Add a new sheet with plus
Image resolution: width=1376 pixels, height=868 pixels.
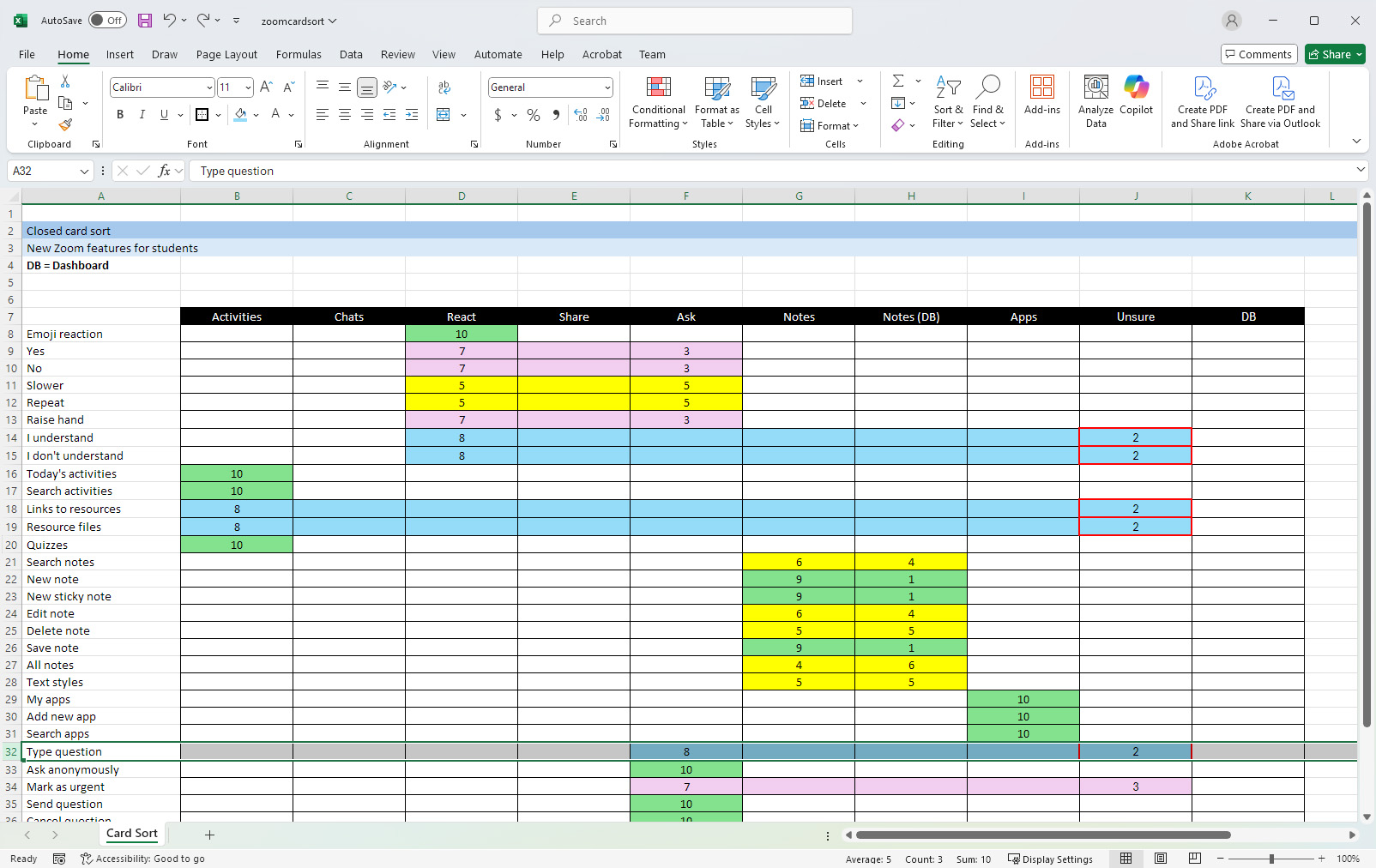(x=209, y=835)
